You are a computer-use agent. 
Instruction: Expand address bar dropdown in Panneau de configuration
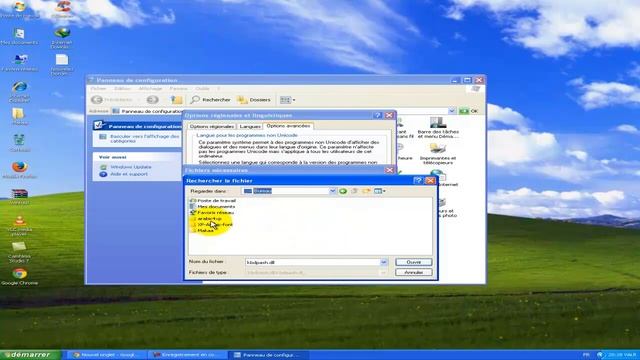coord(452,111)
